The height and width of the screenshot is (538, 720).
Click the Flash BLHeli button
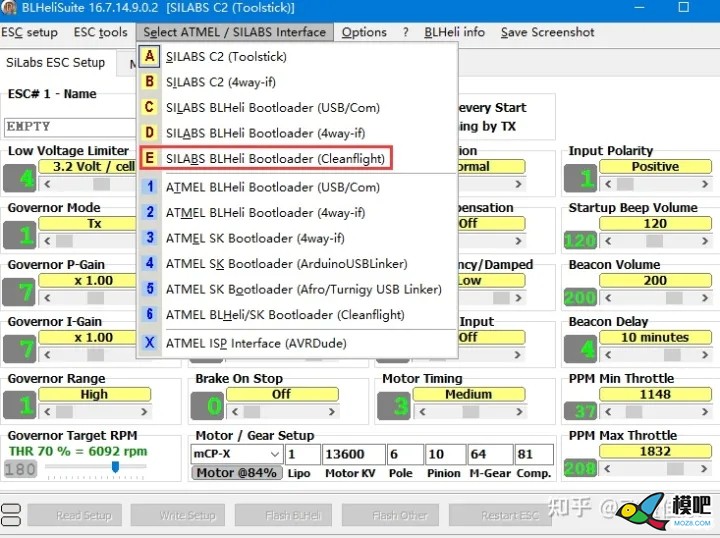coord(283,515)
